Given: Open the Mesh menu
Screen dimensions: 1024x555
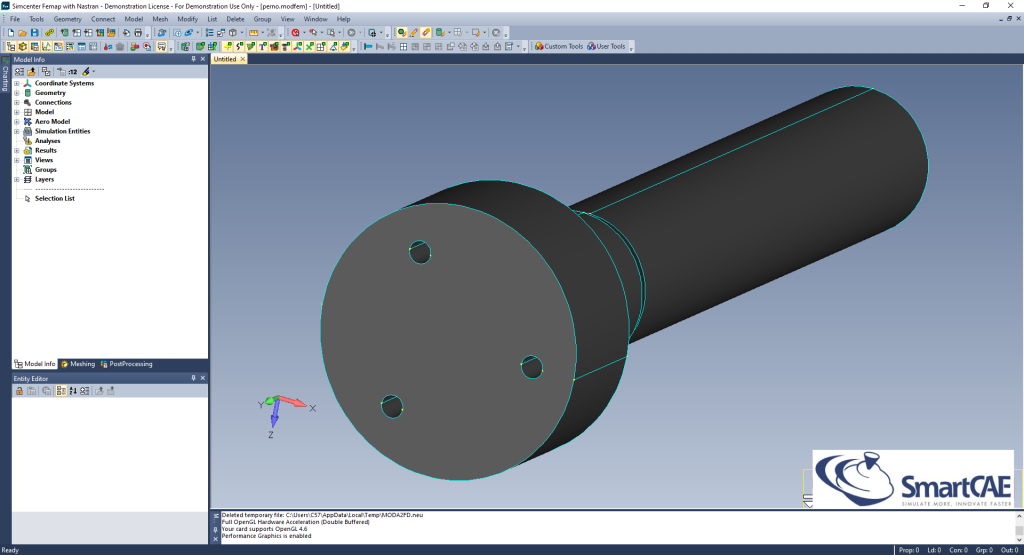Looking at the screenshot, I should coord(160,19).
